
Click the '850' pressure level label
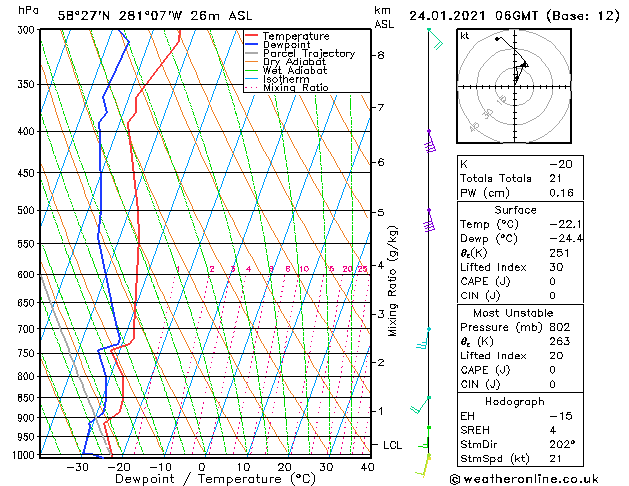pos(26,398)
